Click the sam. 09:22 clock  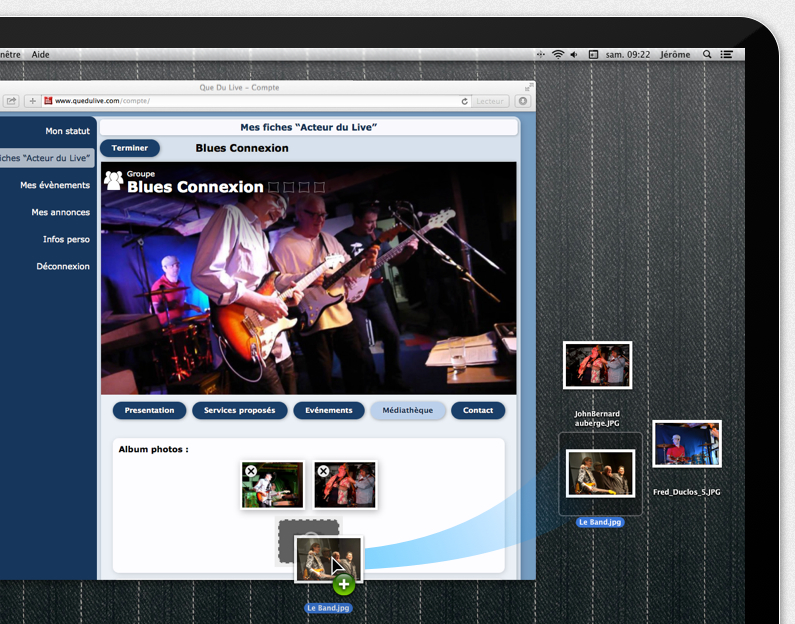pyautogui.click(x=628, y=54)
